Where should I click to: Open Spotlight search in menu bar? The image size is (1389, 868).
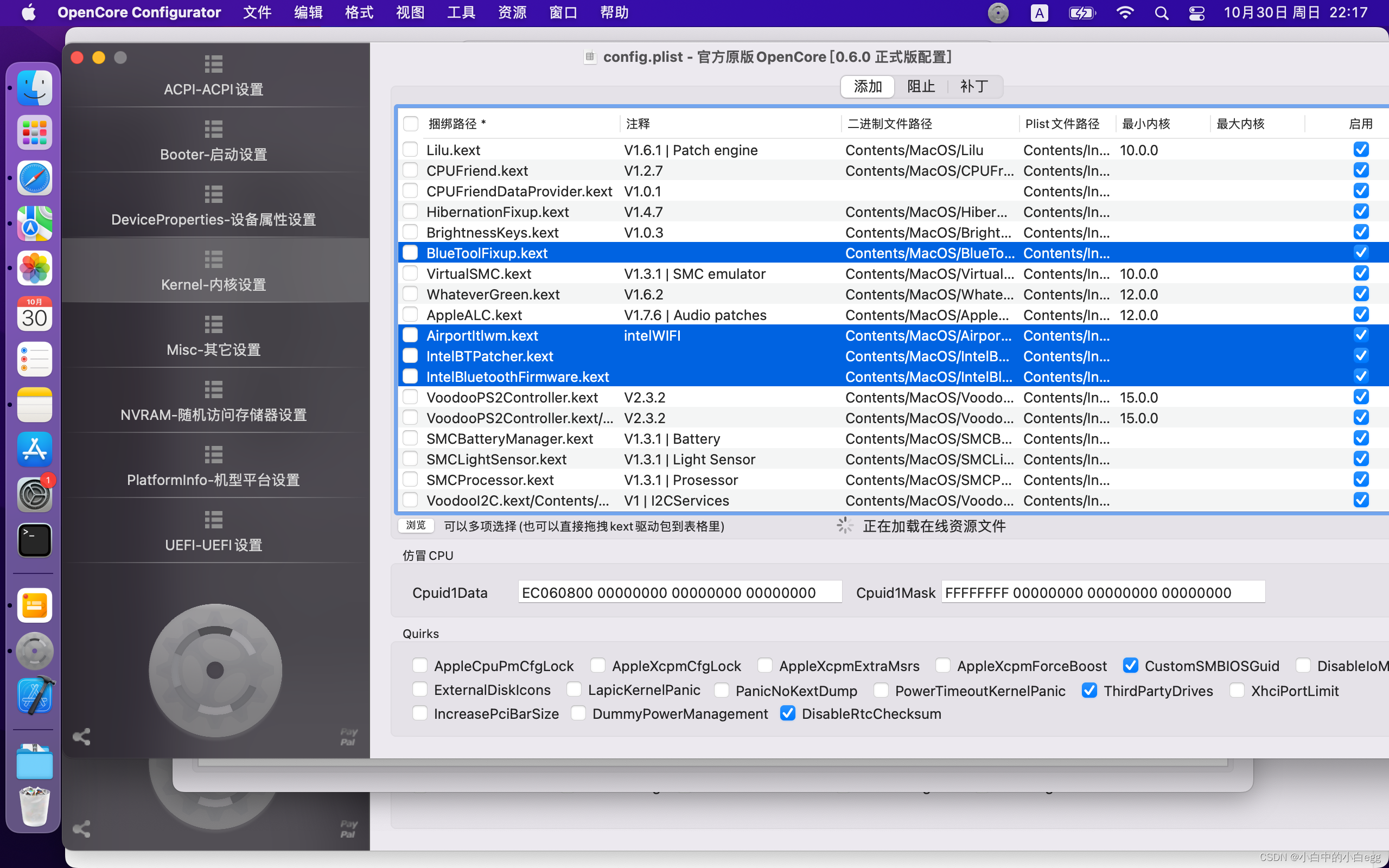[1161, 12]
